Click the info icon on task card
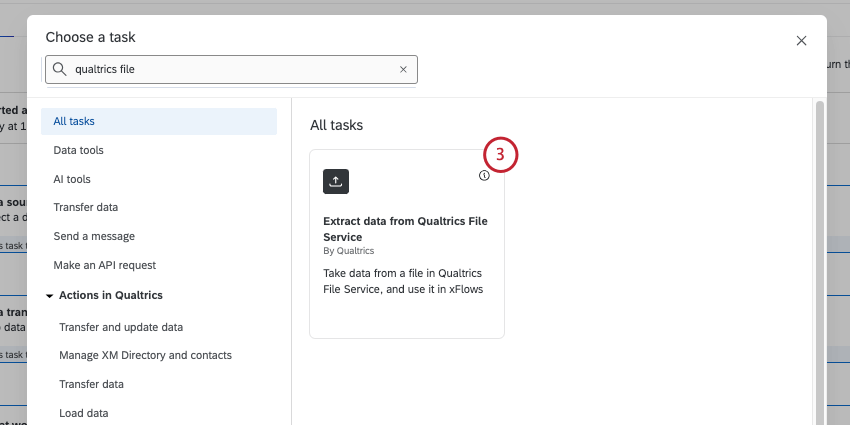850x425 pixels. coord(484,175)
